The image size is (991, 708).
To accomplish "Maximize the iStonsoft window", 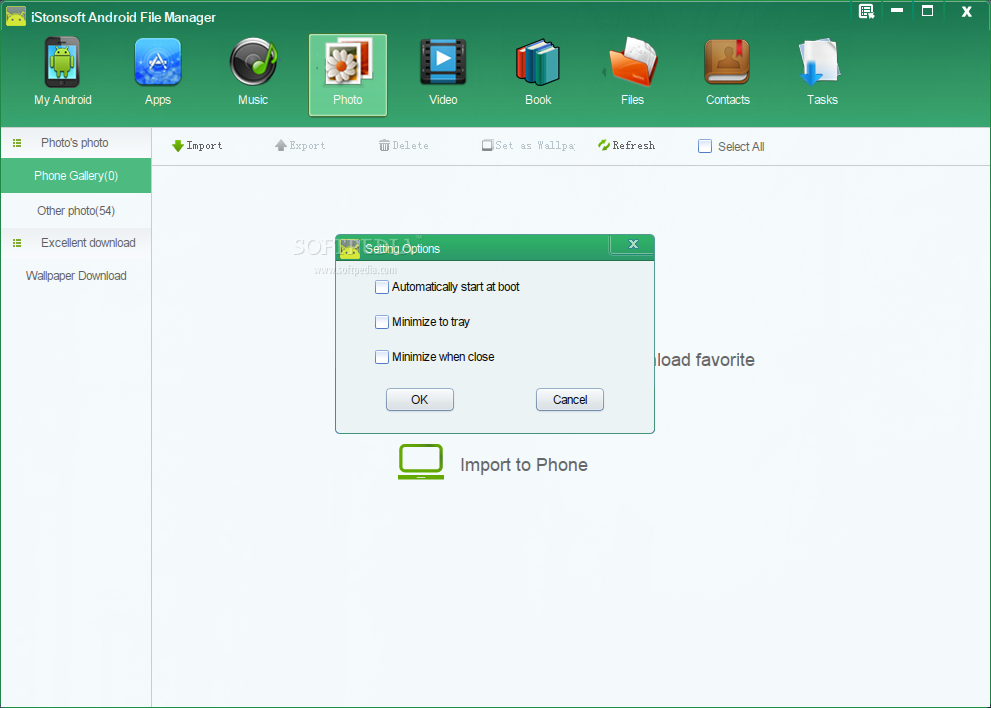I will tap(927, 11).
